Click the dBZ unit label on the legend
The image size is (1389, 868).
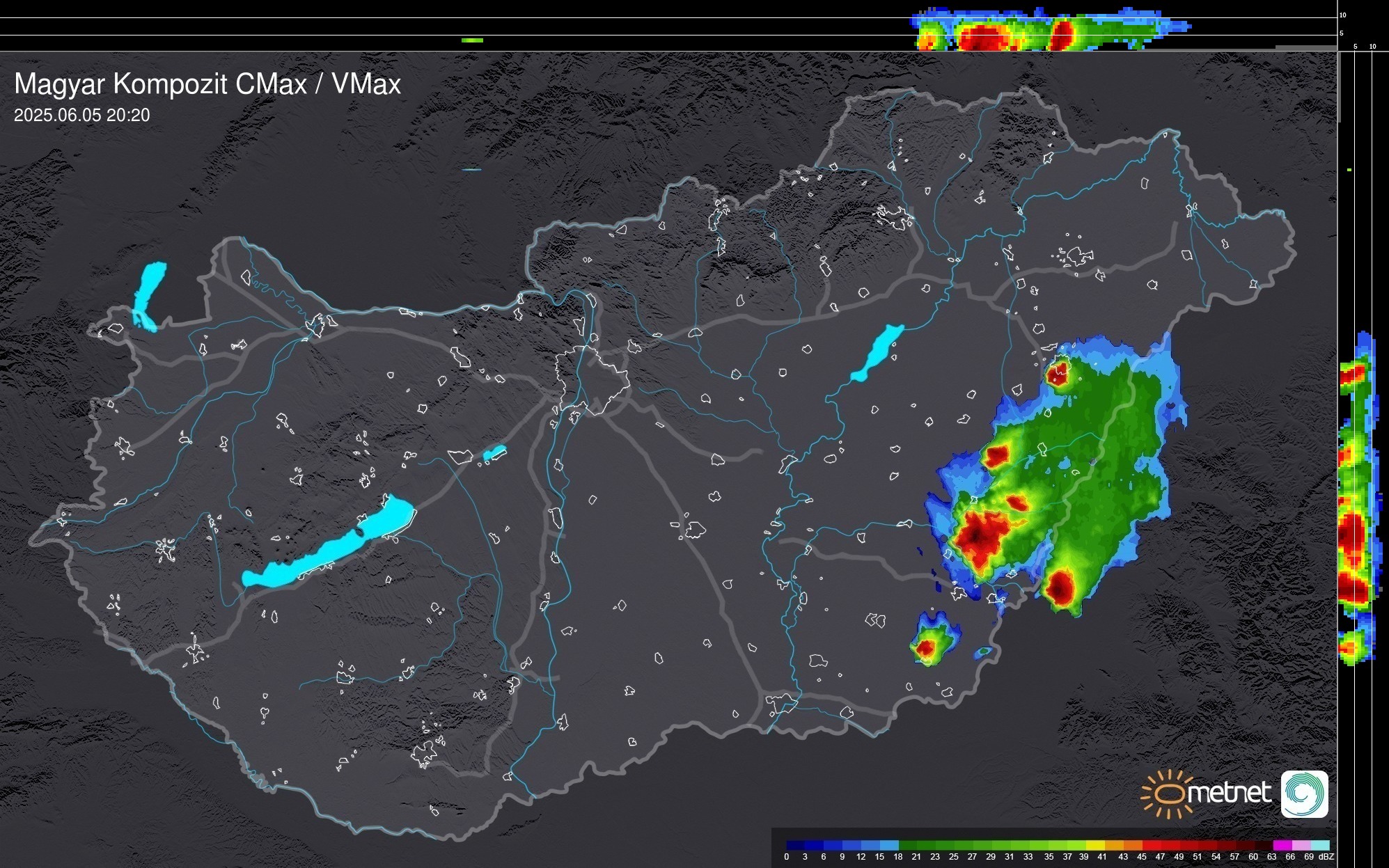coord(1326,857)
